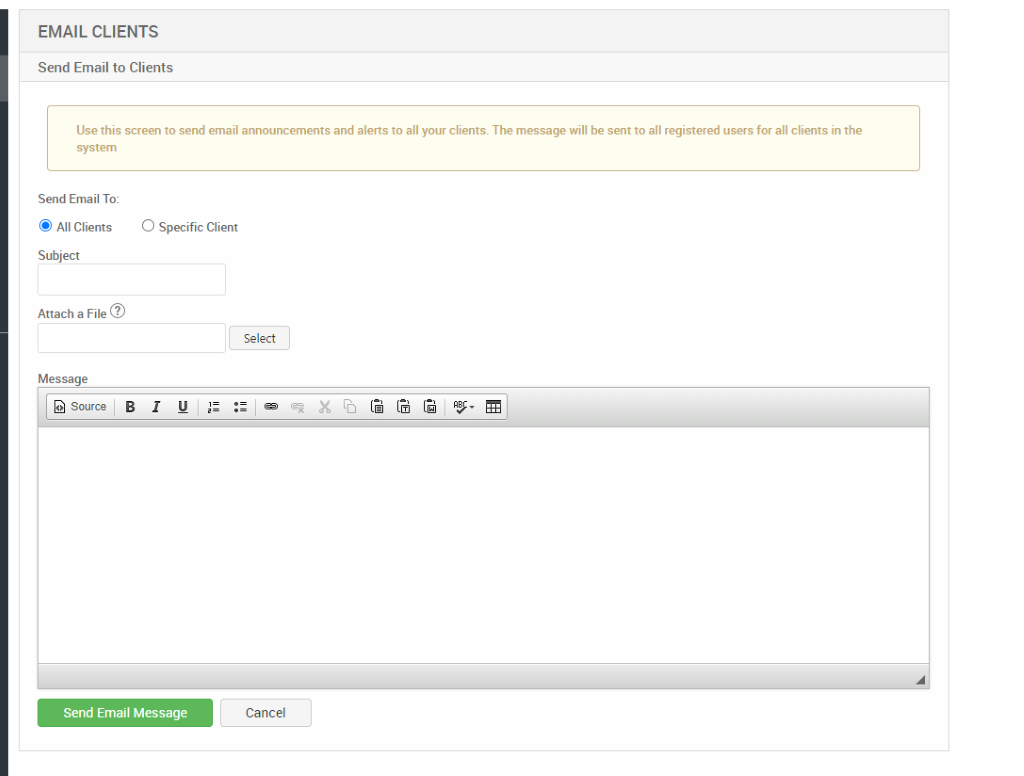Insert a bulleted list in the message
The image size is (1024, 776).
tap(240, 406)
